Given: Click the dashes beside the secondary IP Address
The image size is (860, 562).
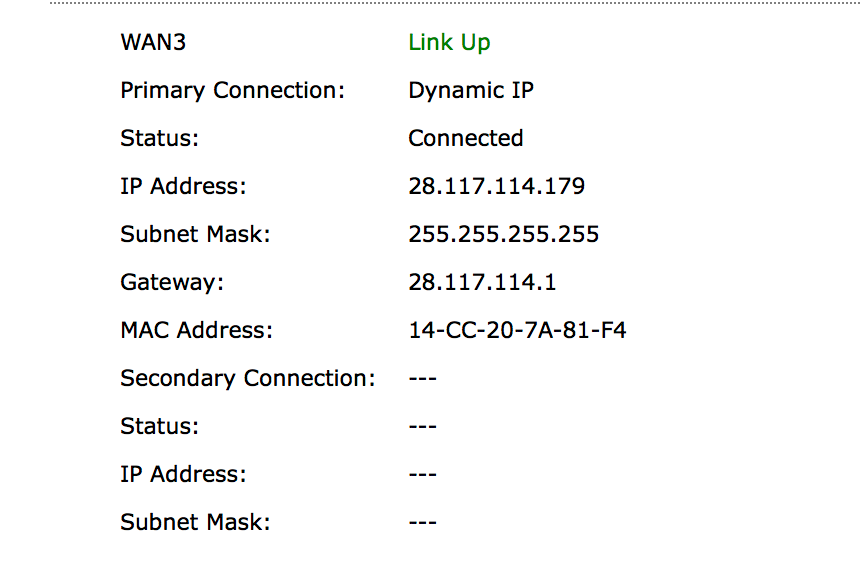Looking at the screenshot, I should coord(422,474).
